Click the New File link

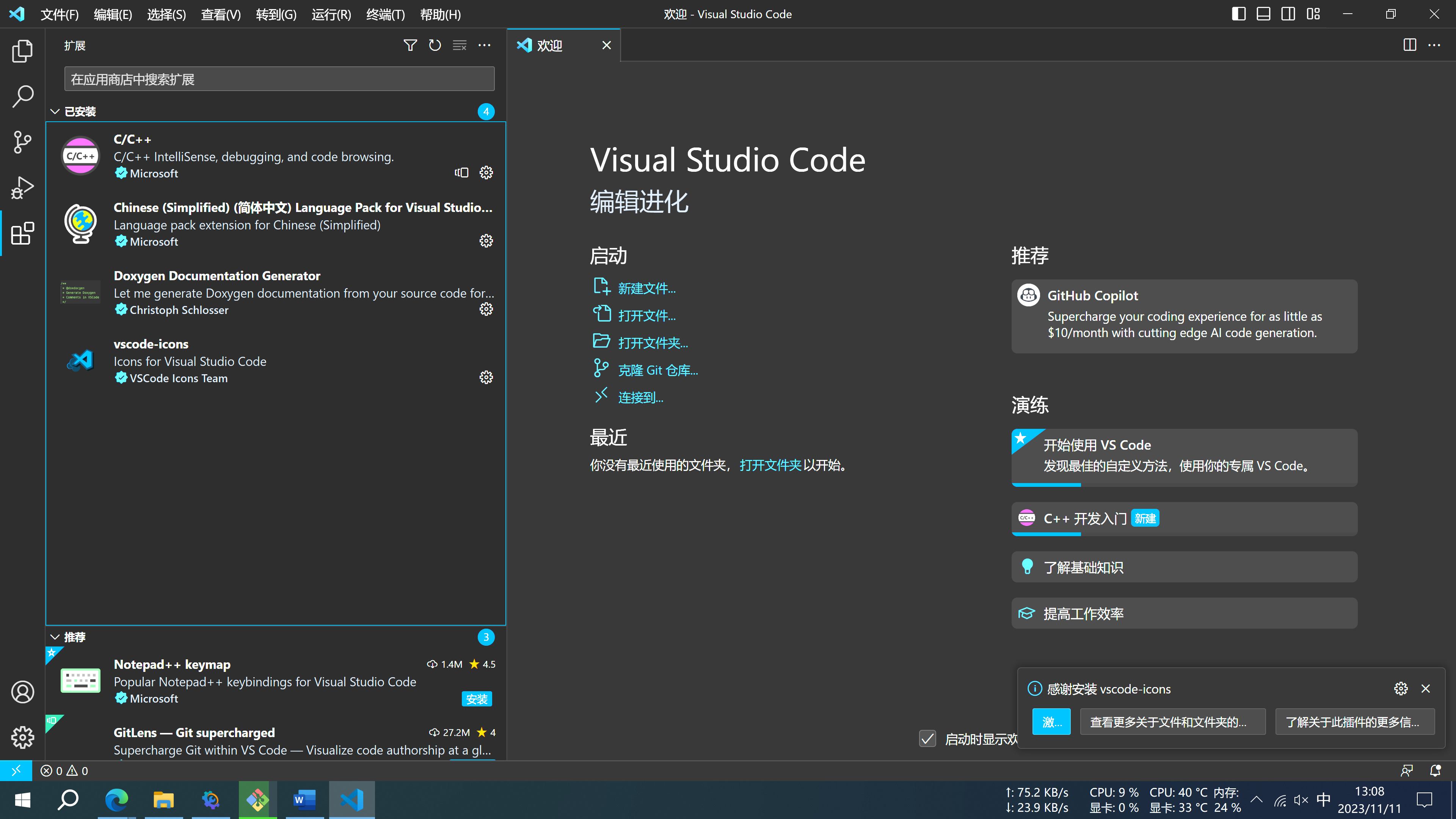(x=646, y=288)
